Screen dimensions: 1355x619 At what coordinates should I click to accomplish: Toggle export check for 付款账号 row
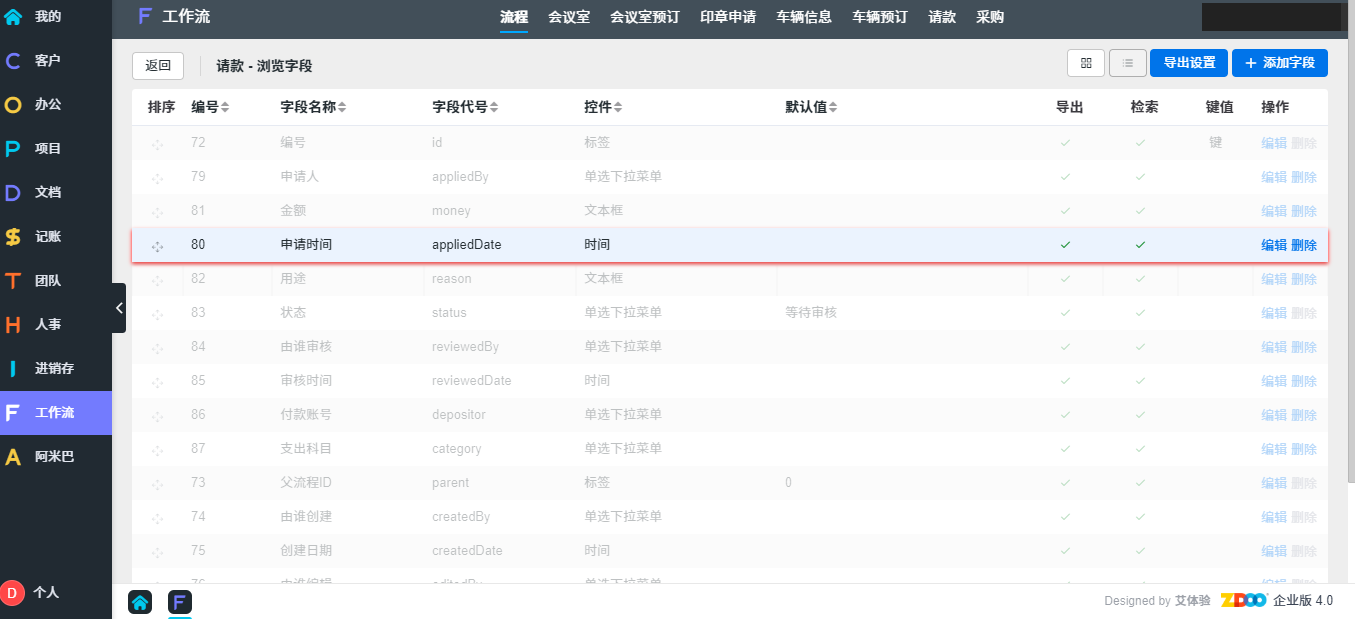point(1065,415)
